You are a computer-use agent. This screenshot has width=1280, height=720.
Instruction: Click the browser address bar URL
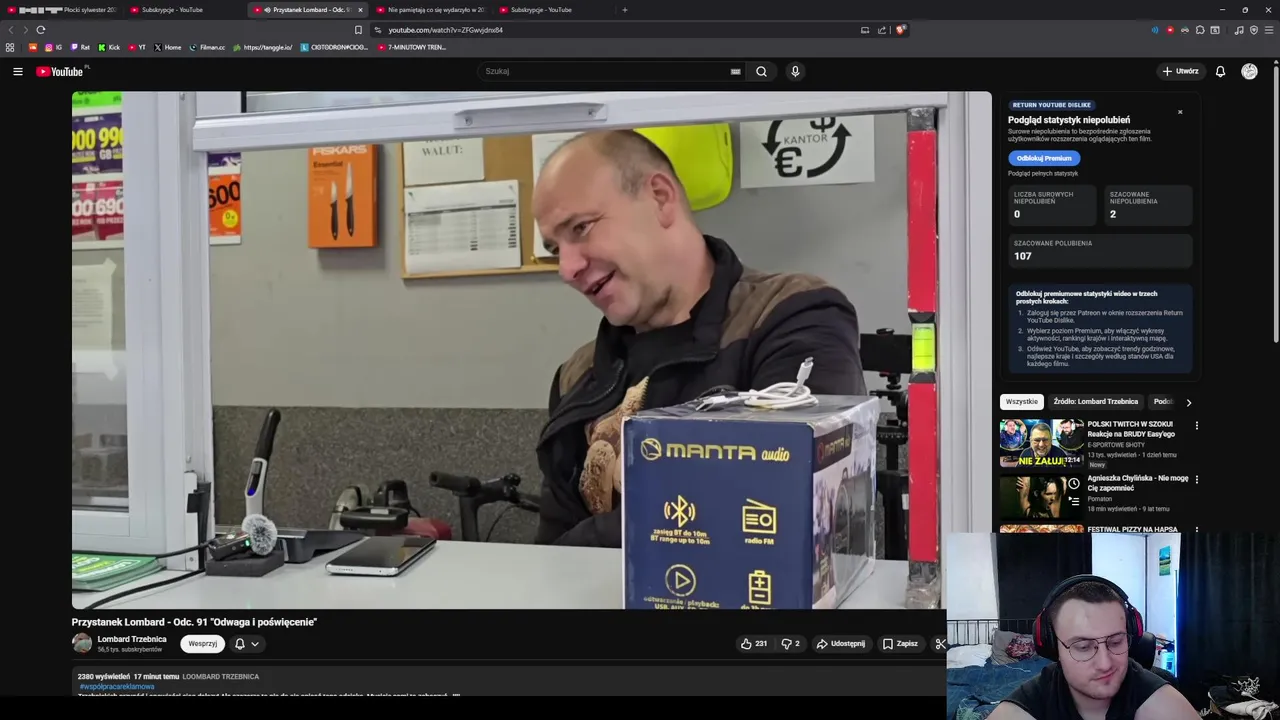click(445, 30)
